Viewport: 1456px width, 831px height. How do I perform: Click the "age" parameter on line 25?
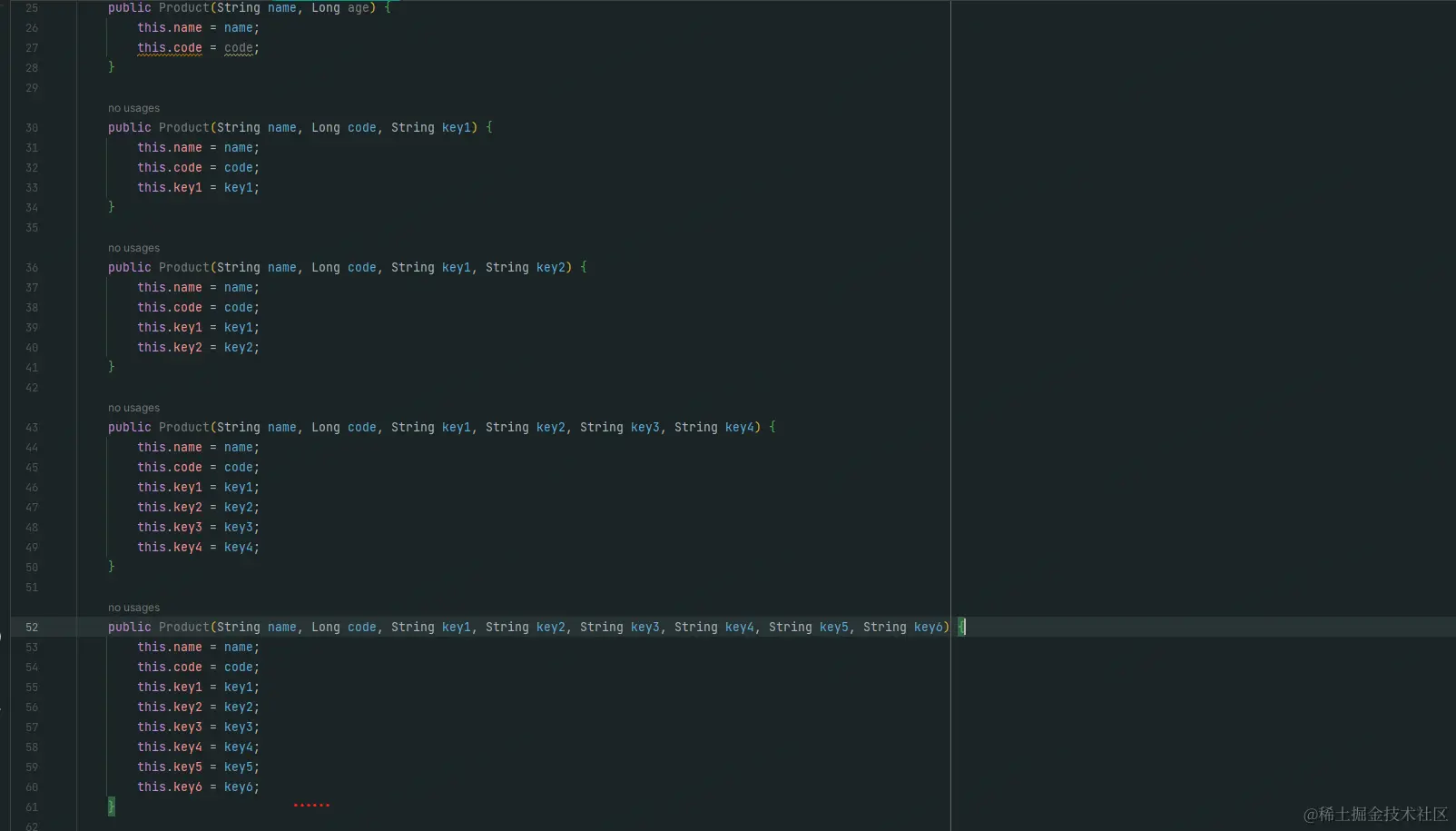coord(358,8)
